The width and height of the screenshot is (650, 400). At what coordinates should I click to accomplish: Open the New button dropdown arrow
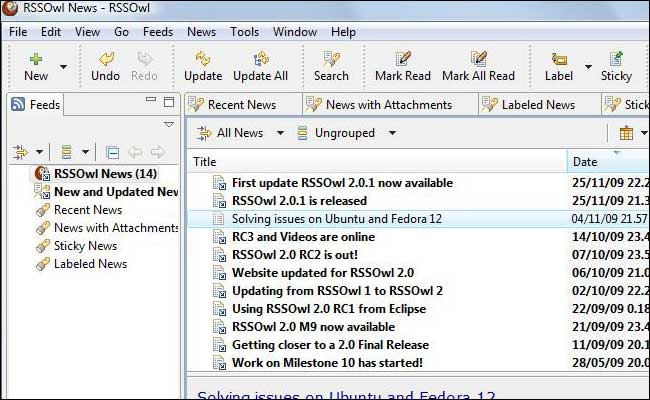pyautogui.click(x=64, y=68)
